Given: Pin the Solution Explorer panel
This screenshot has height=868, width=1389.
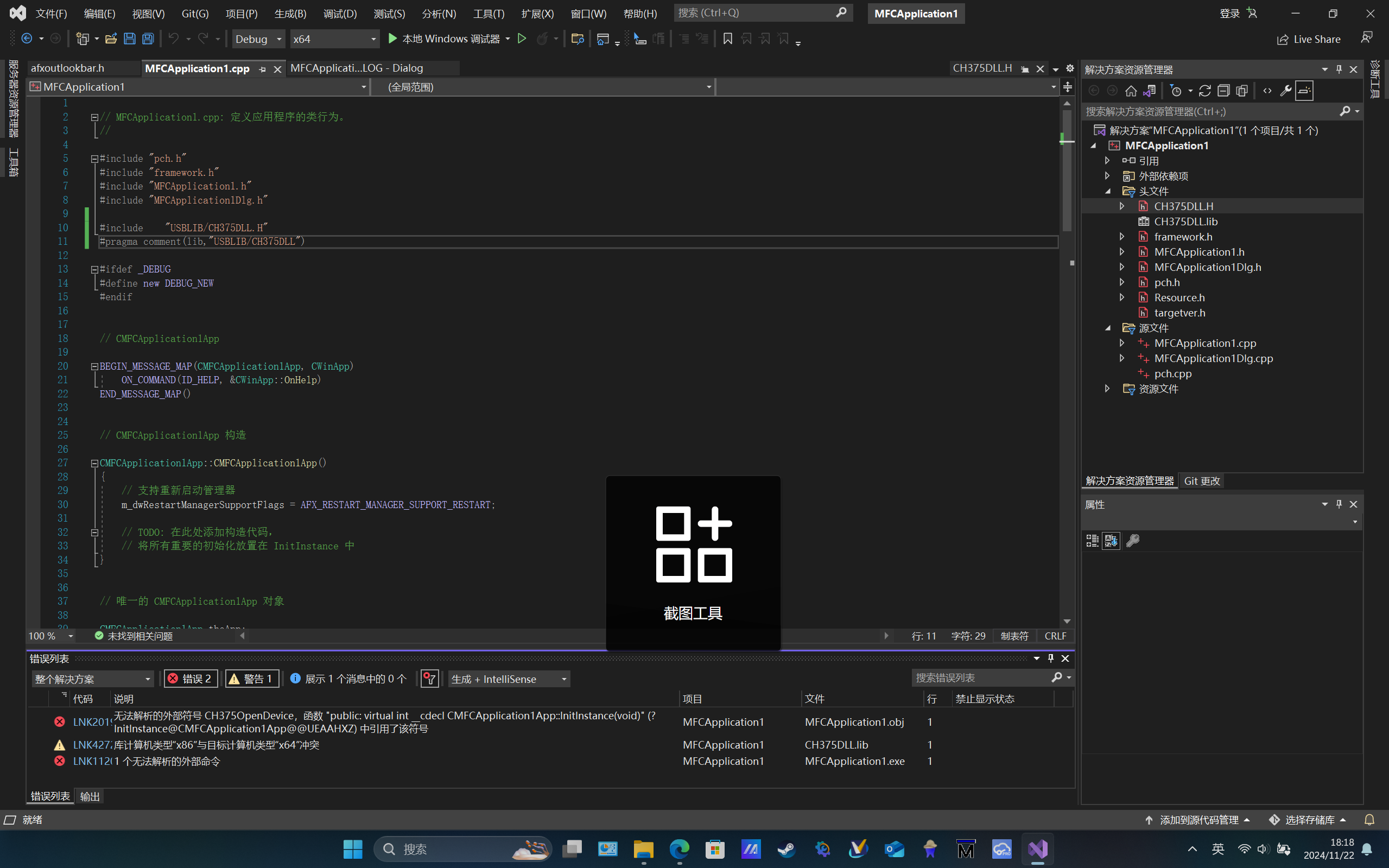Looking at the screenshot, I should [x=1339, y=69].
